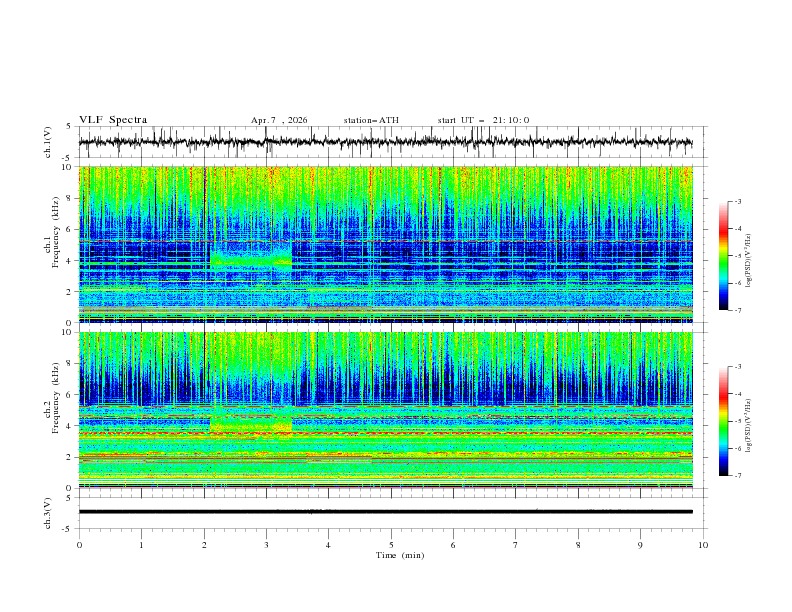Click the ch.3 flat black signal trace

coord(385,512)
